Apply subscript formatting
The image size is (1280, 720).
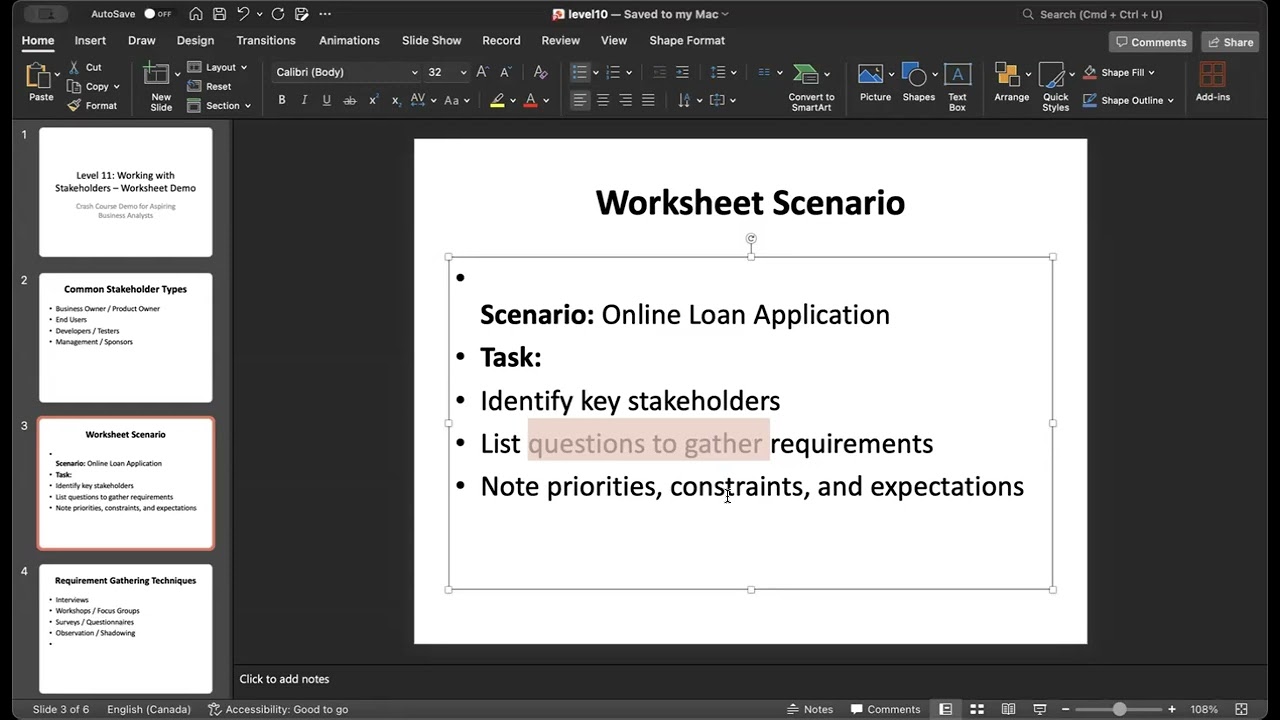click(x=396, y=100)
